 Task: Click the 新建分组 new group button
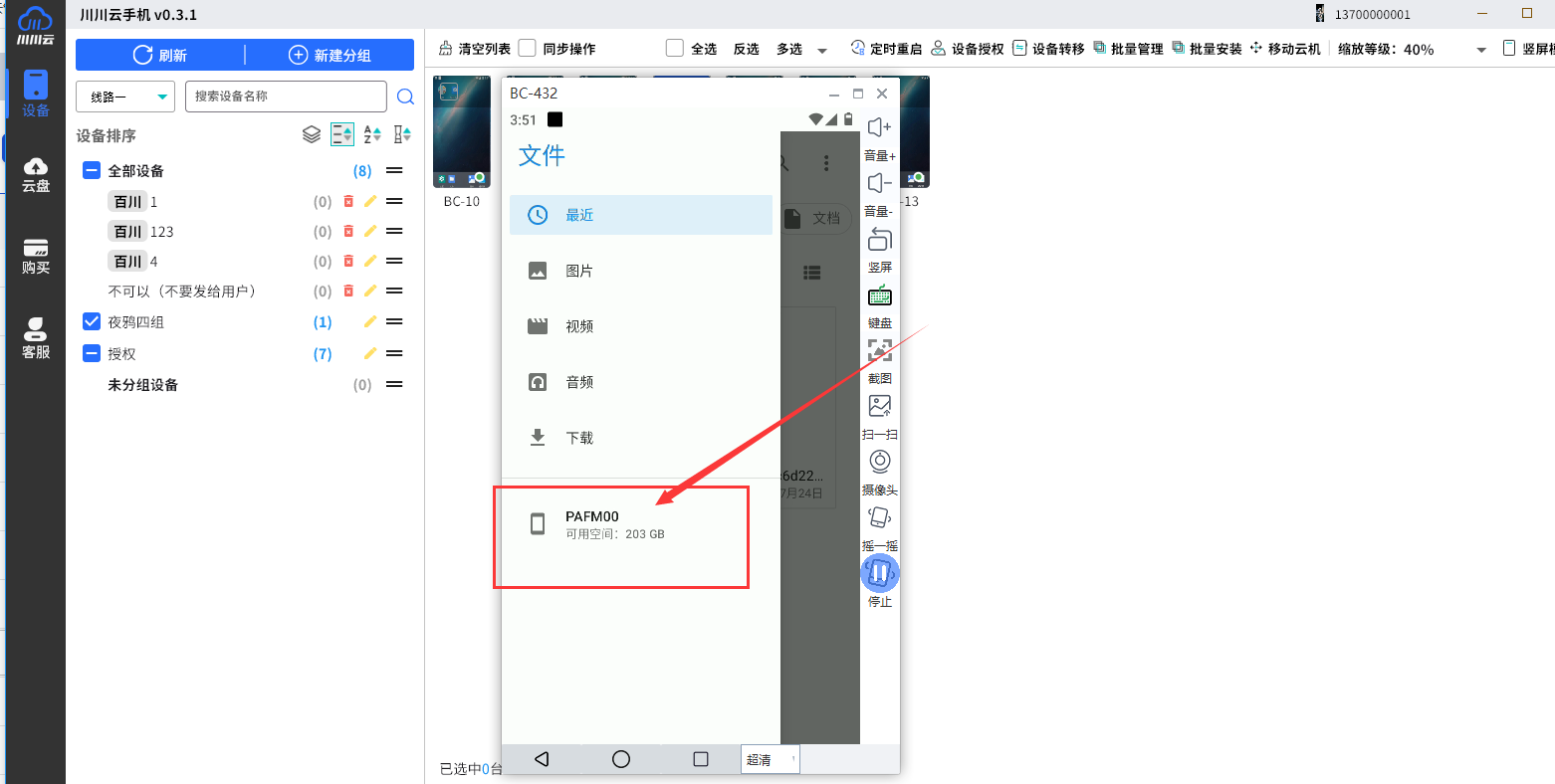click(330, 55)
